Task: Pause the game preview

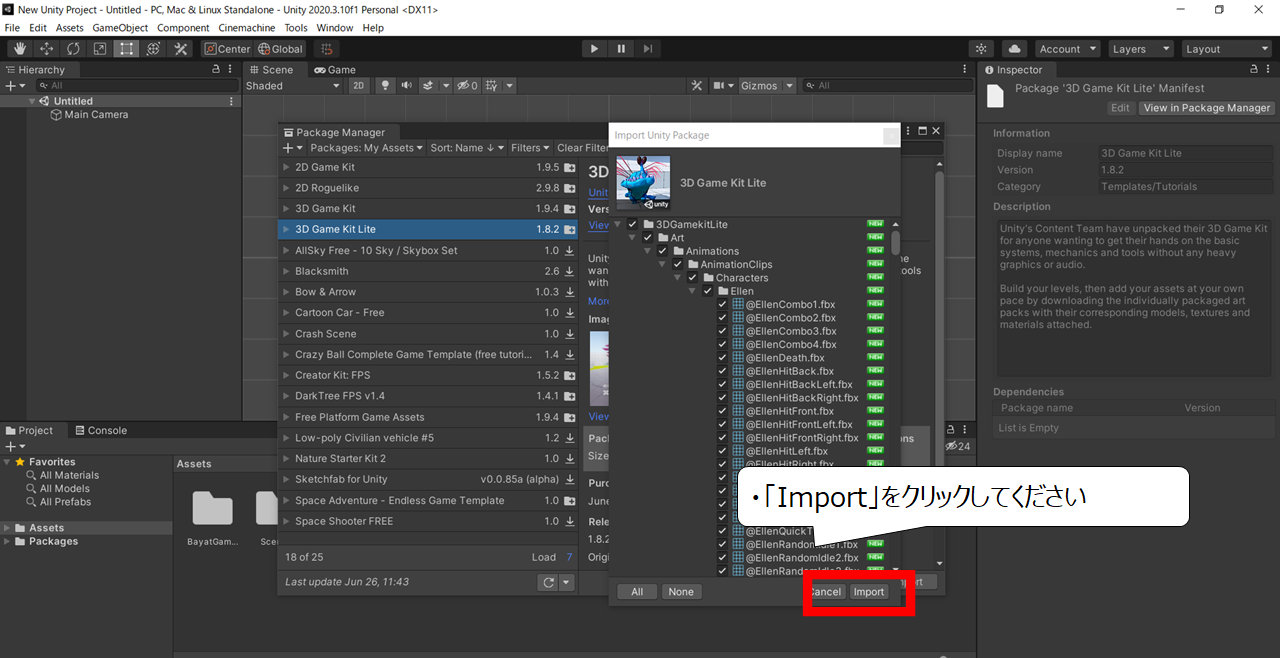Action: click(x=621, y=49)
